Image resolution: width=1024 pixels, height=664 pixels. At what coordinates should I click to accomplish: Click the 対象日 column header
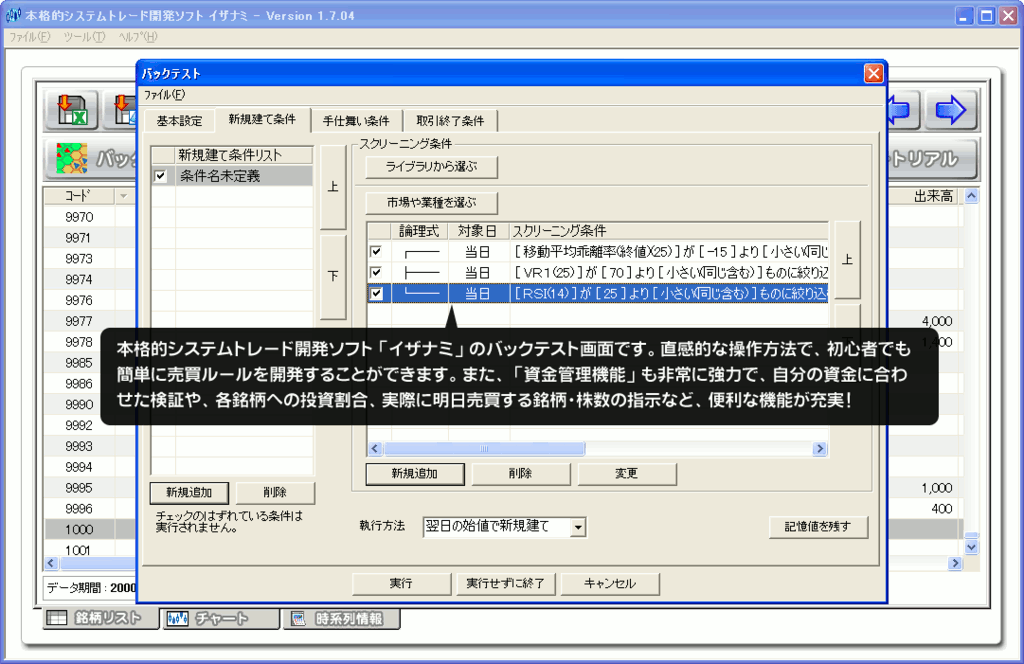478,230
